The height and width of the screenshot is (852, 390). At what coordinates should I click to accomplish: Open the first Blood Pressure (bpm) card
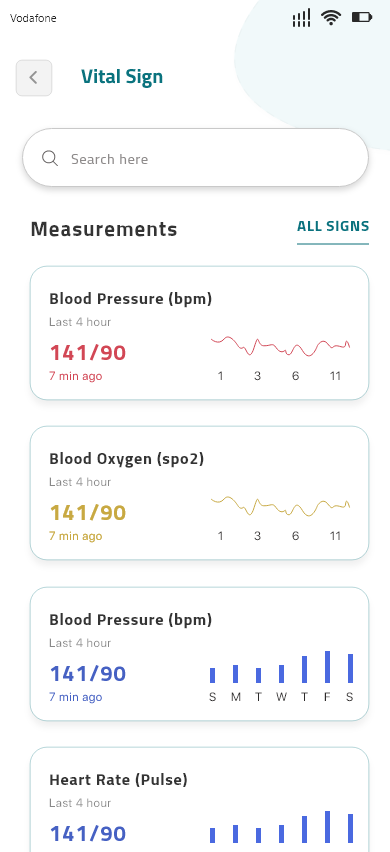click(x=199, y=333)
